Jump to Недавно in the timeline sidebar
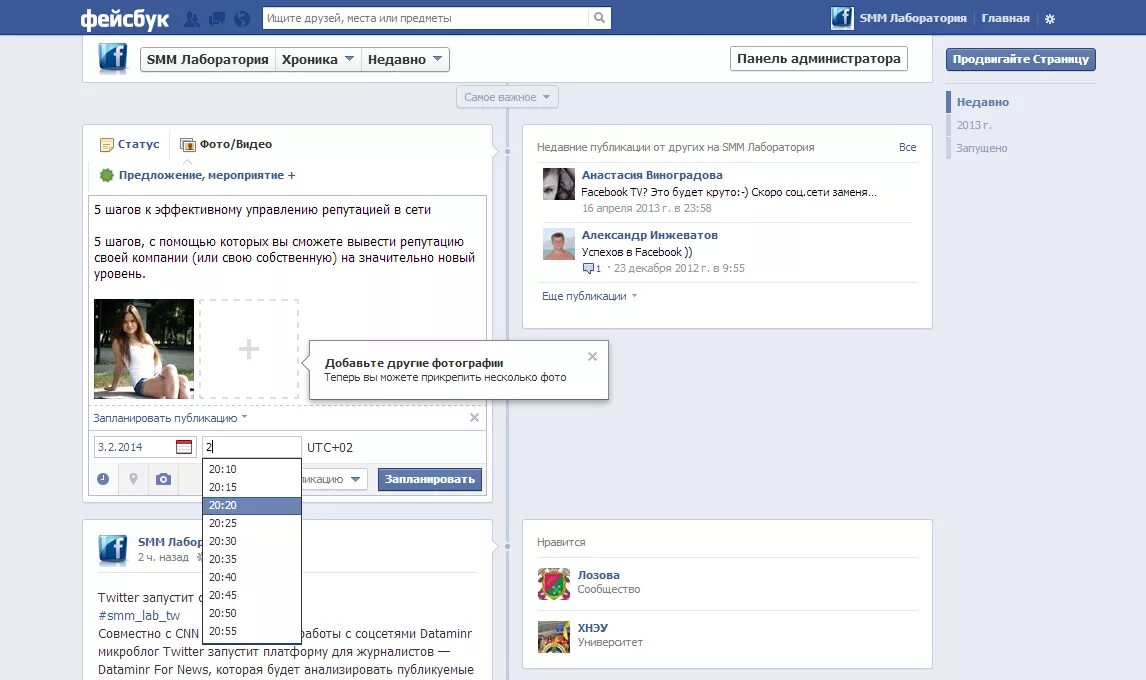The image size is (1146, 680). pos(982,102)
